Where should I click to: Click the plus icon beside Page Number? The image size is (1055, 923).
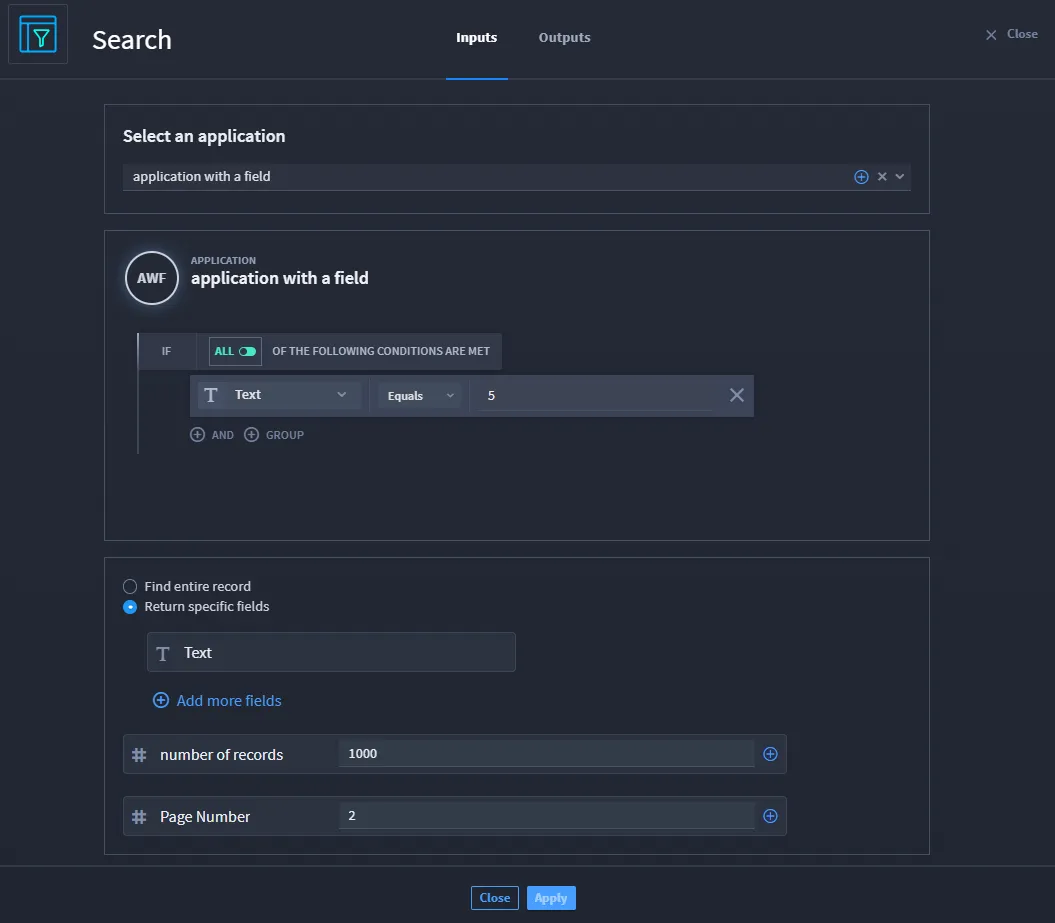point(770,816)
